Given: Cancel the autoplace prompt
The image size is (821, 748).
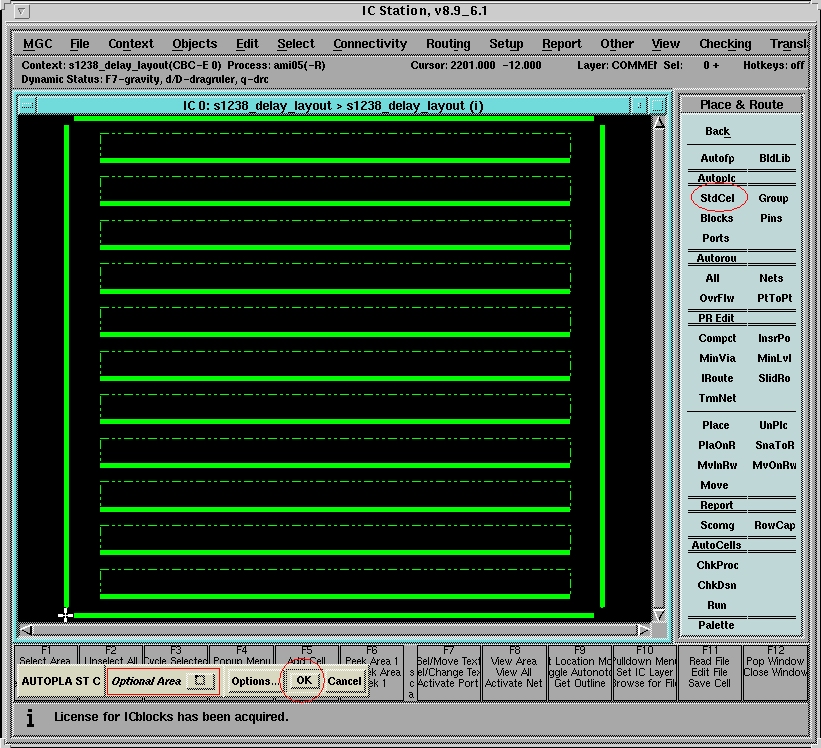Looking at the screenshot, I should [344, 681].
